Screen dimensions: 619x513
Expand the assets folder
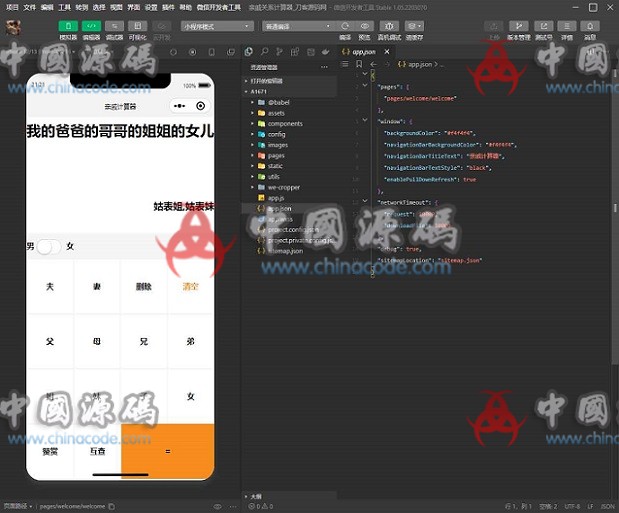click(289, 113)
